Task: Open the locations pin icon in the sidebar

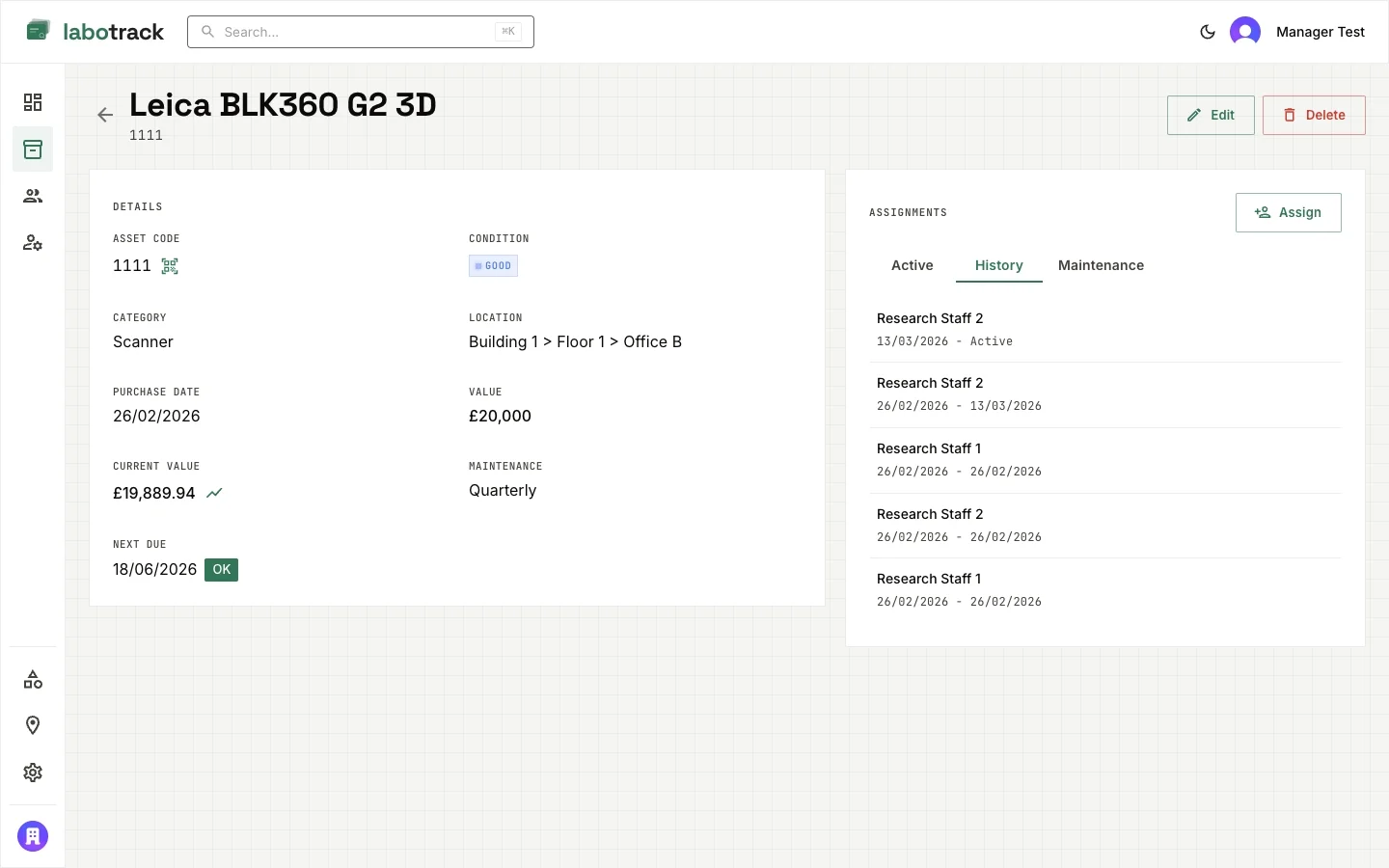Action: pos(33,725)
